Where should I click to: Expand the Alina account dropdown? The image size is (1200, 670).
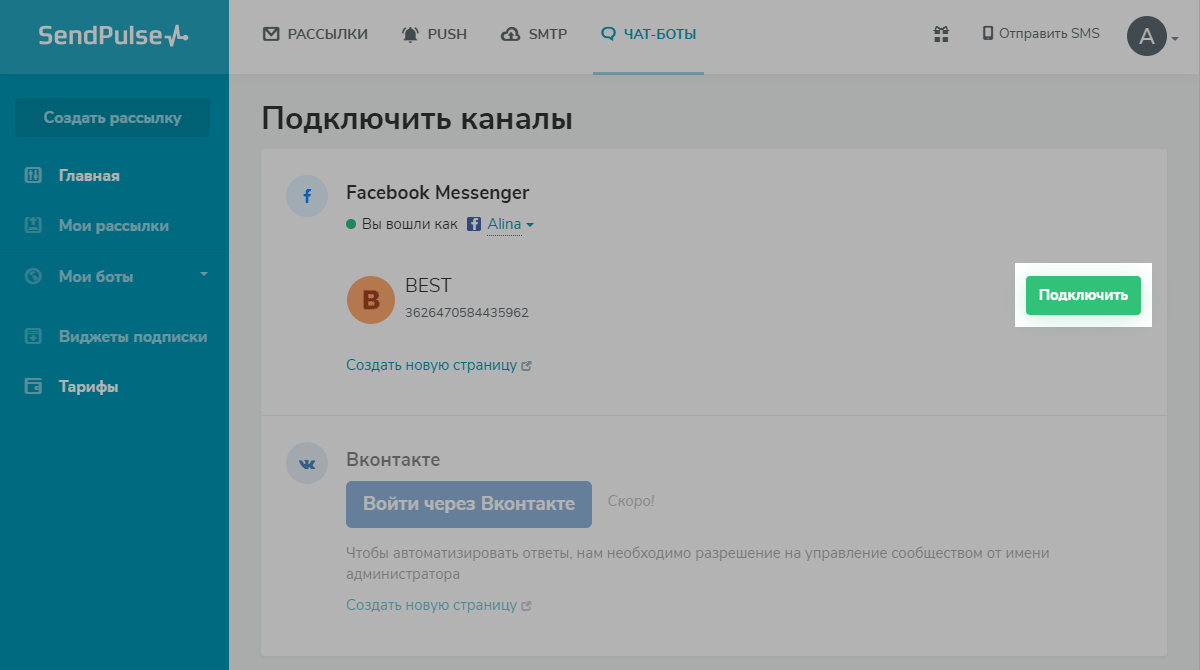point(510,225)
